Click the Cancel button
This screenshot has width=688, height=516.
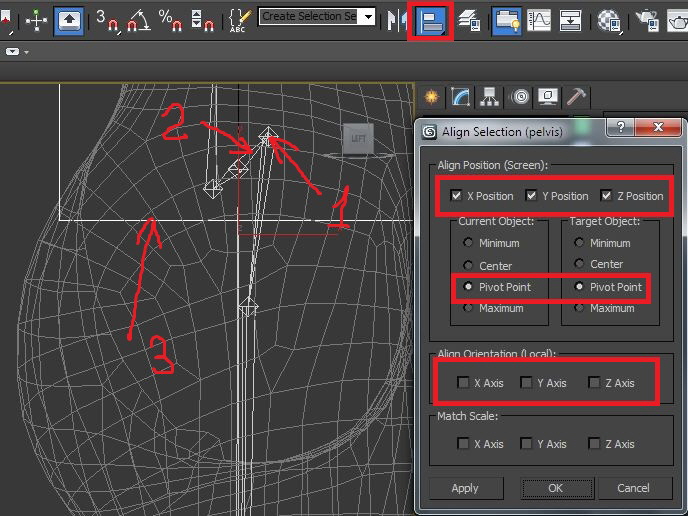[x=633, y=488]
